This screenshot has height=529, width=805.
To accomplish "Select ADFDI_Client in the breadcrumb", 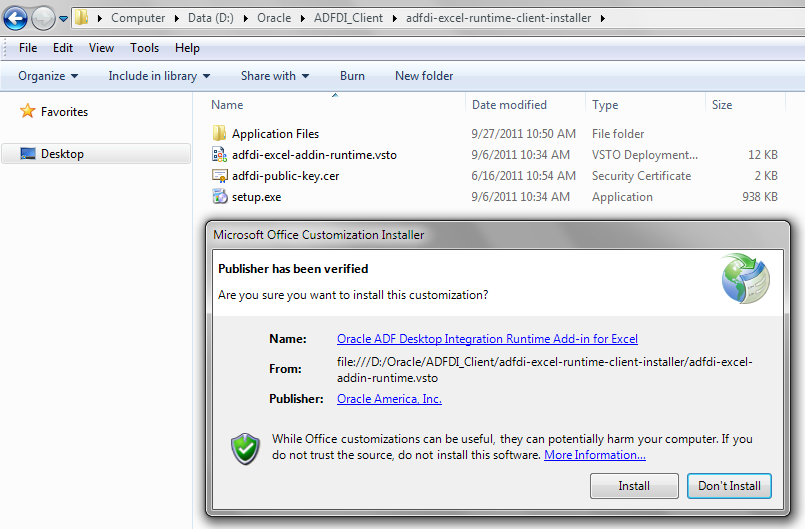I will pyautogui.click(x=348, y=18).
